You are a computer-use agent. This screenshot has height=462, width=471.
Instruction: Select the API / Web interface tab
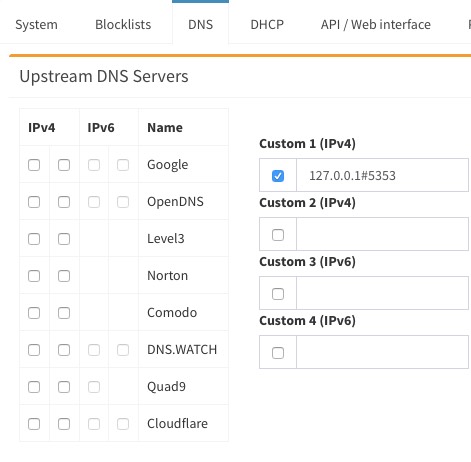coord(376,25)
